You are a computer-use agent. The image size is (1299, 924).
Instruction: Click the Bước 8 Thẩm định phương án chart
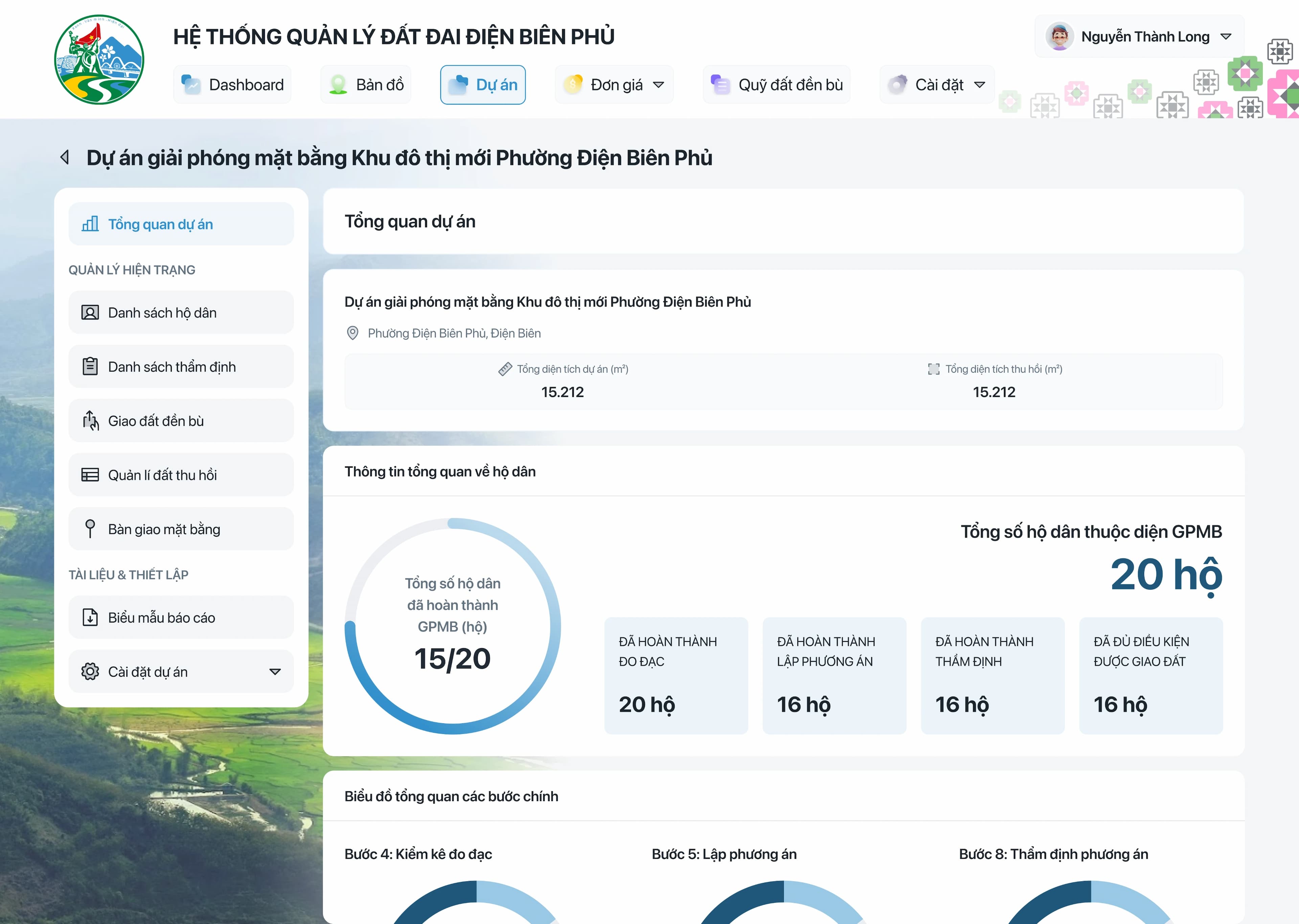[x=1091, y=902]
